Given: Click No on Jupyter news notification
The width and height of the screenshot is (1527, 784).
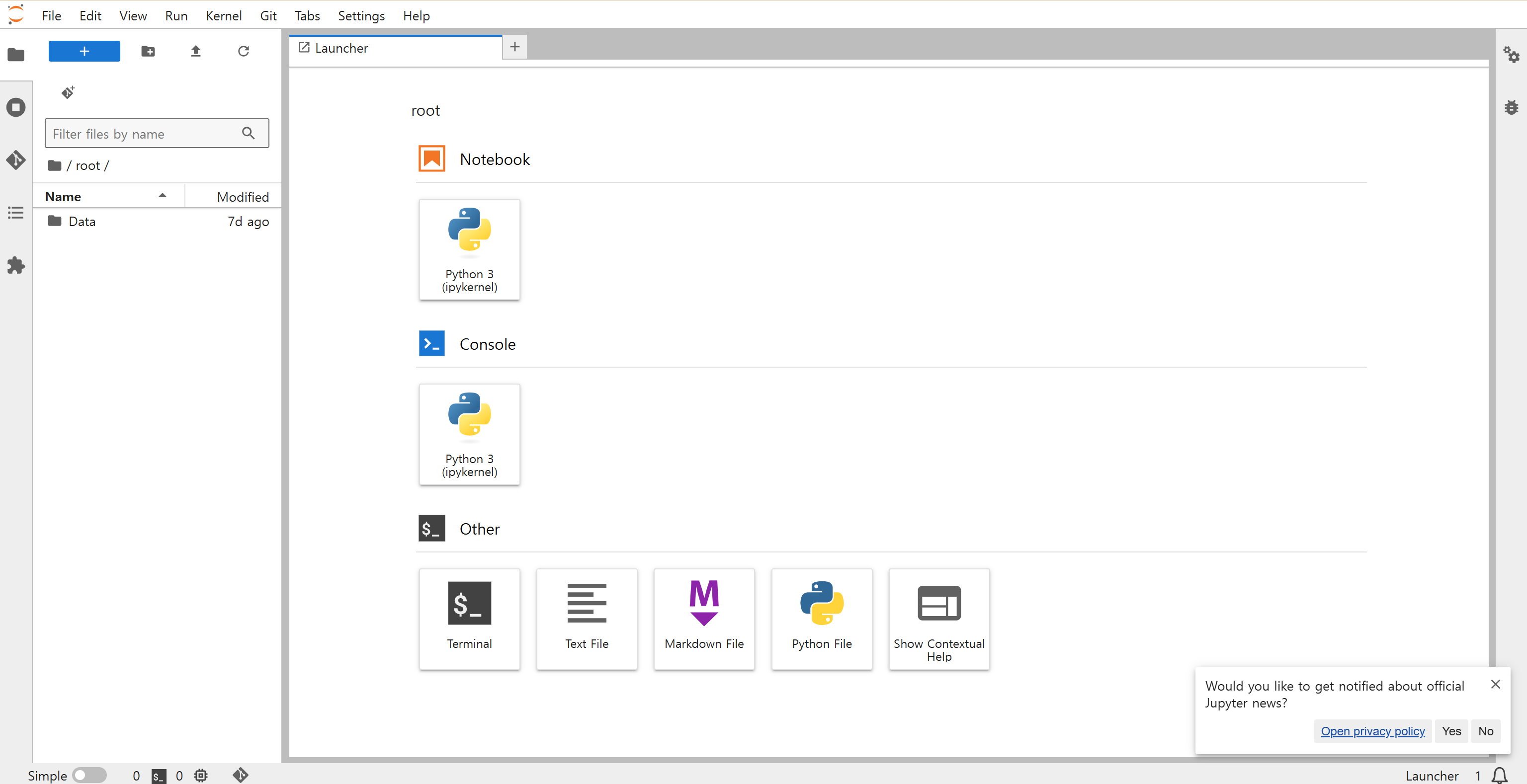Looking at the screenshot, I should (1486, 731).
